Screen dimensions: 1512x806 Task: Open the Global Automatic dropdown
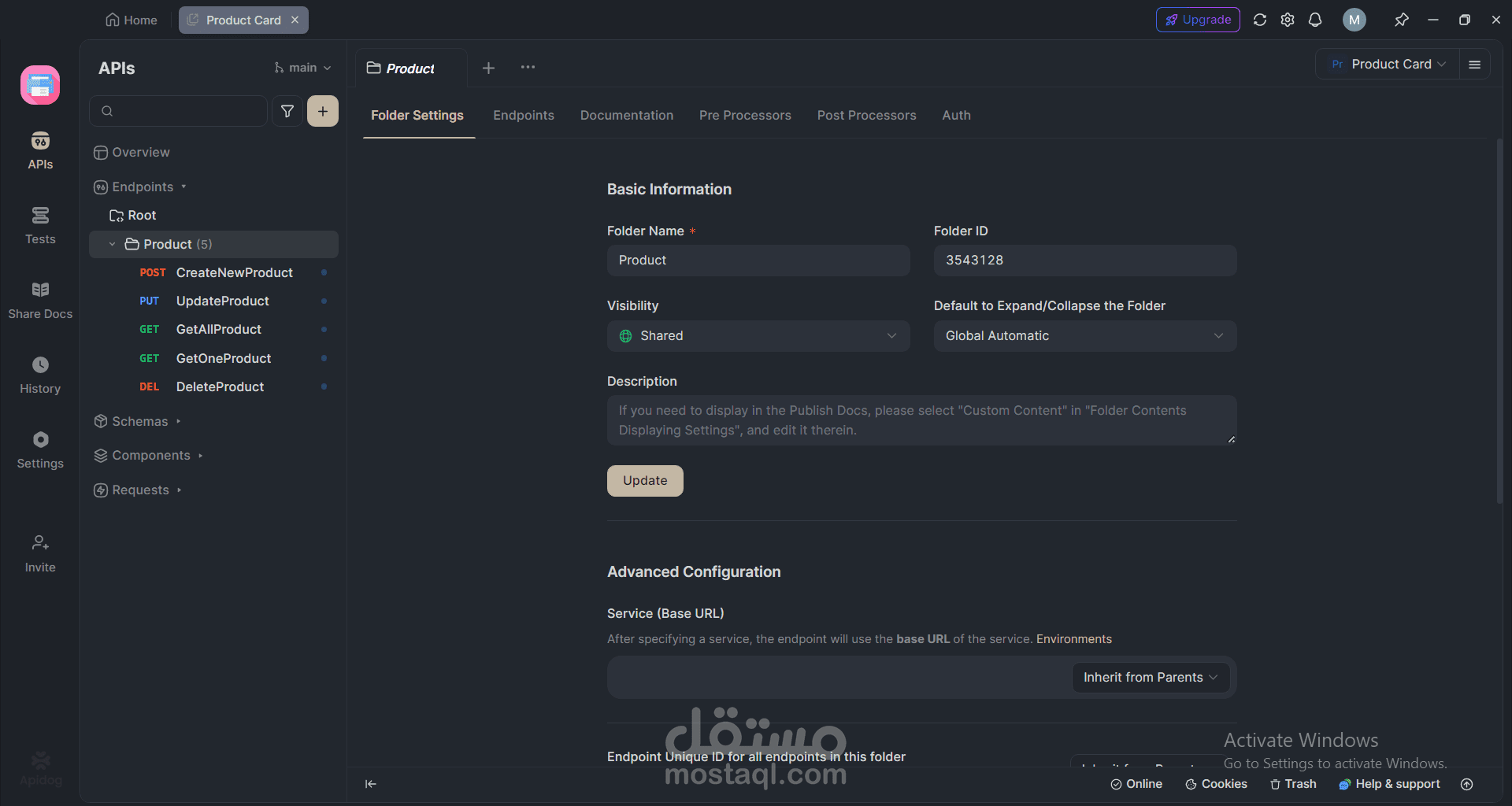pyautogui.click(x=1085, y=336)
